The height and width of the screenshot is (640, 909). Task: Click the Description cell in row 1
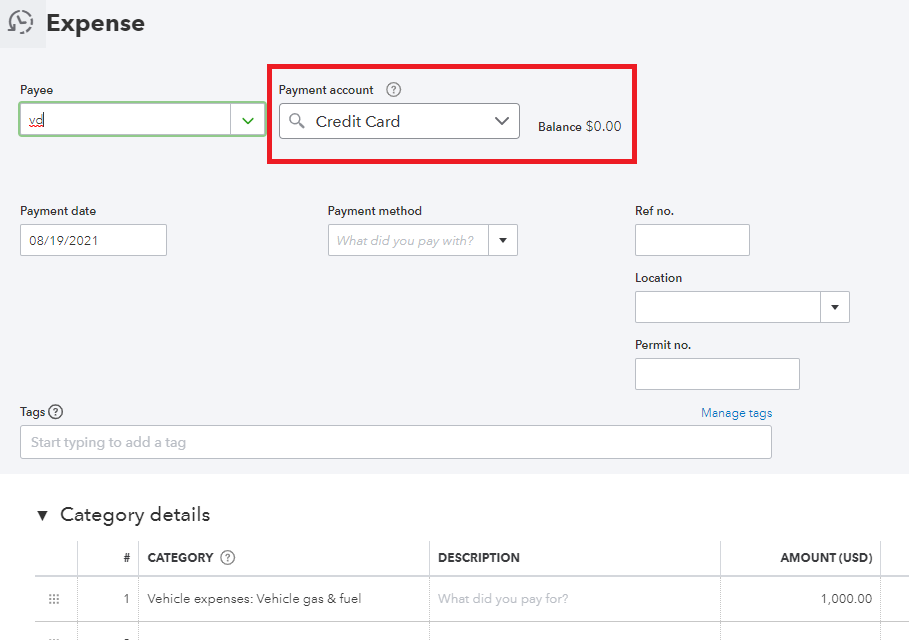tap(574, 599)
